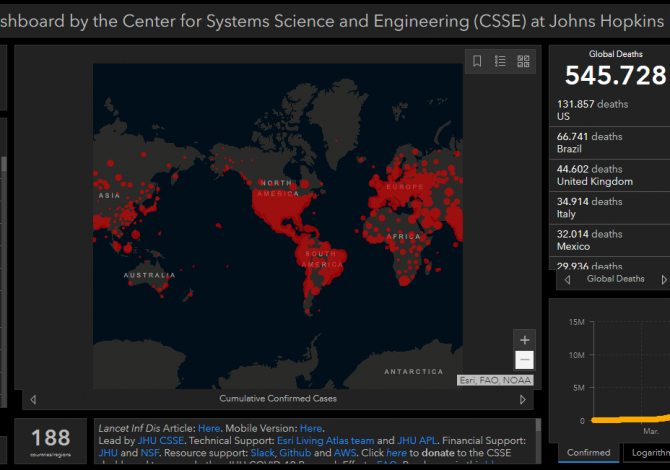Viewport: 670px width, 470px height.
Task: Open the JHU APL link
Action: pos(417,441)
